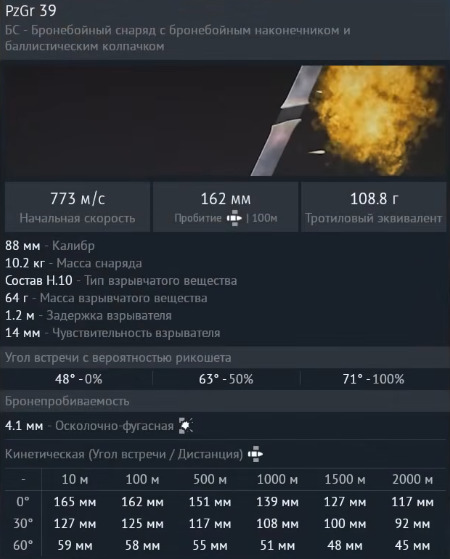Select the 71° -100% ricochet value
The width and height of the screenshot is (450, 559).
click(373, 379)
